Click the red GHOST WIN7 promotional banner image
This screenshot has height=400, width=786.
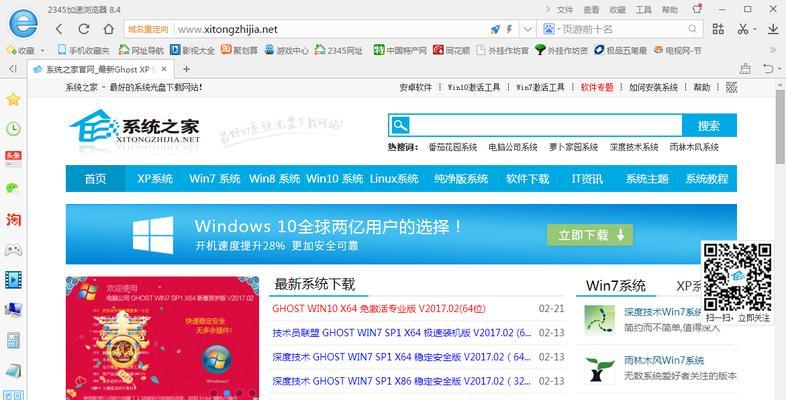coord(162,338)
